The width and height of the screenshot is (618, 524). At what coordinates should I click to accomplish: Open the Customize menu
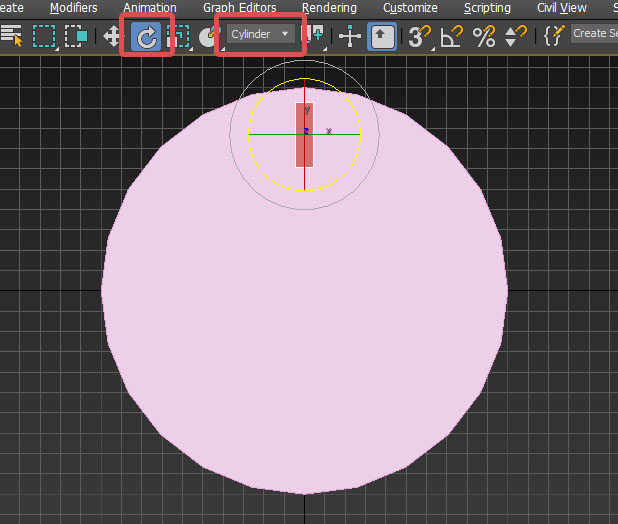(x=410, y=8)
